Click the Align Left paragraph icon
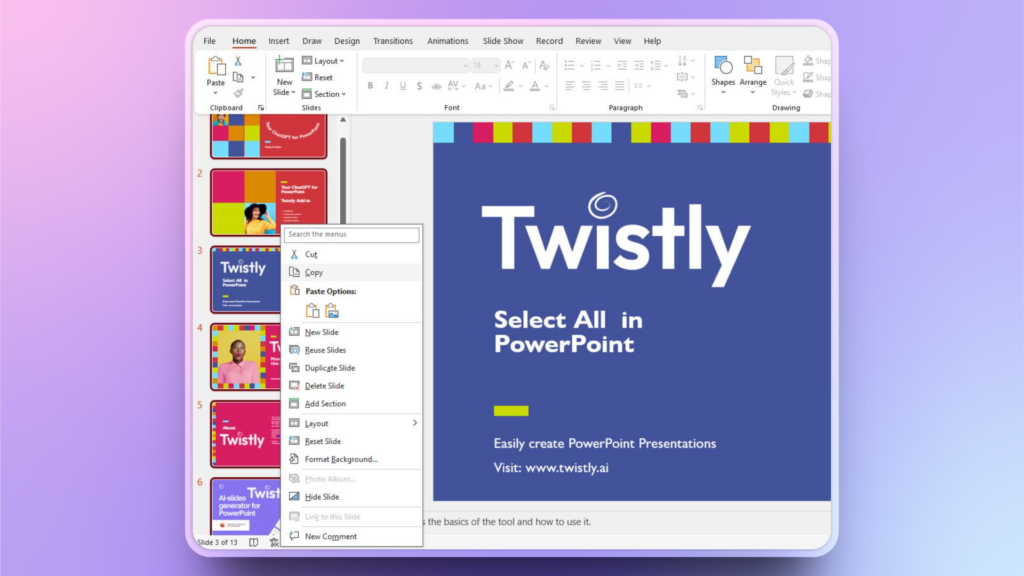The height and width of the screenshot is (576, 1024). (569, 86)
